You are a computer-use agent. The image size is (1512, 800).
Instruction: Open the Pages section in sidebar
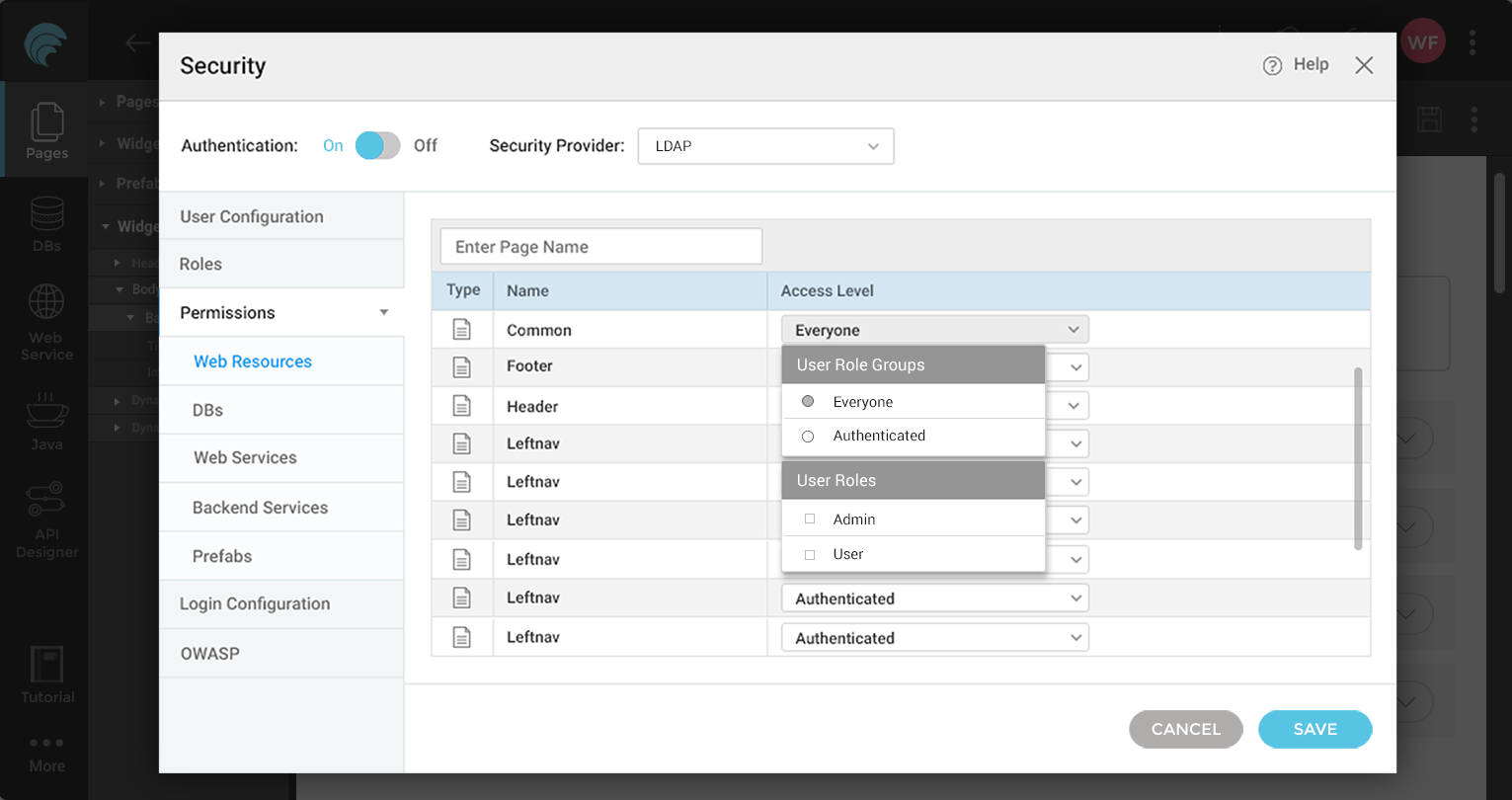[x=46, y=129]
